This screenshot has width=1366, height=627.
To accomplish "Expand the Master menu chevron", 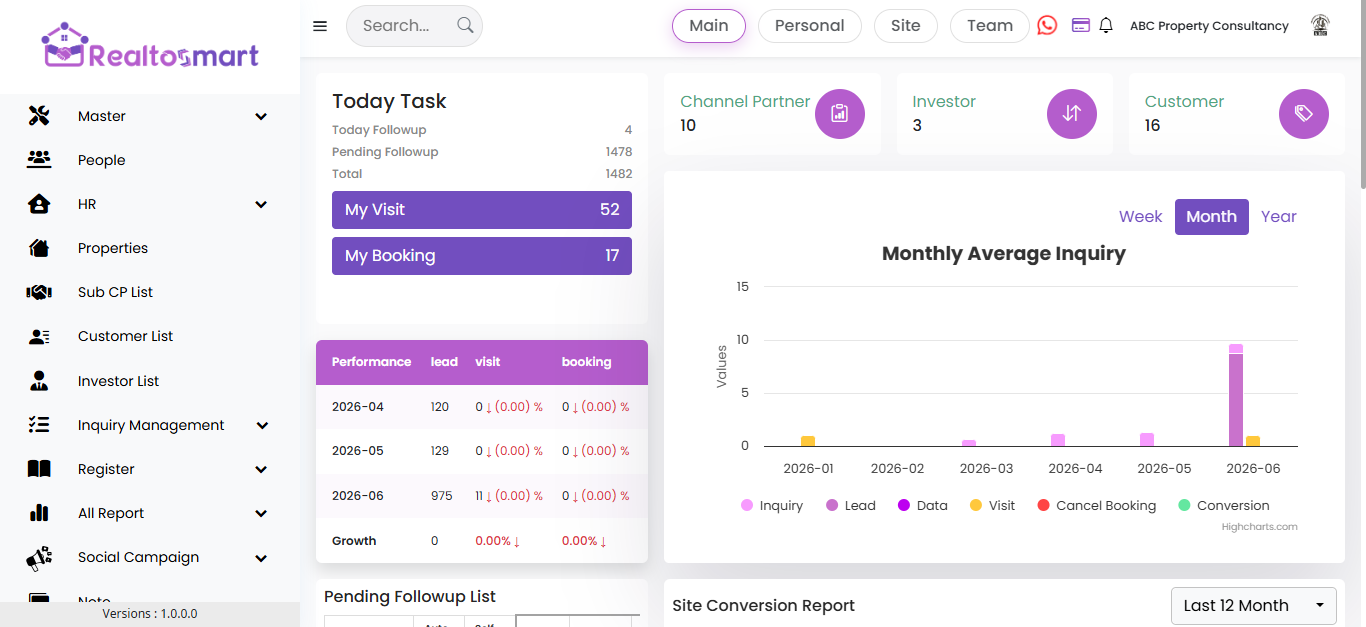I will pos(261,116).
